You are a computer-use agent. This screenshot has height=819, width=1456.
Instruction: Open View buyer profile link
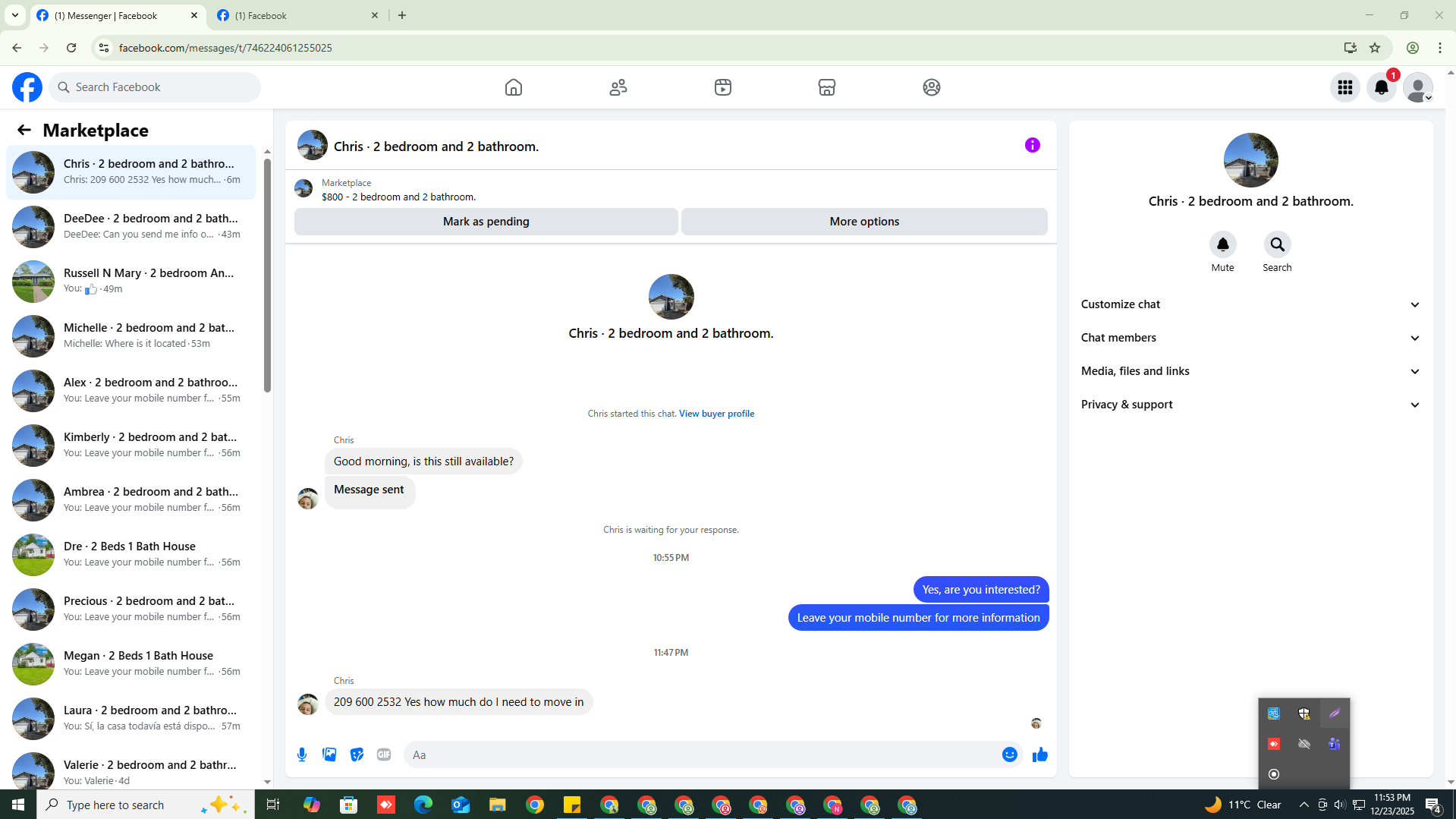[716, 414]
